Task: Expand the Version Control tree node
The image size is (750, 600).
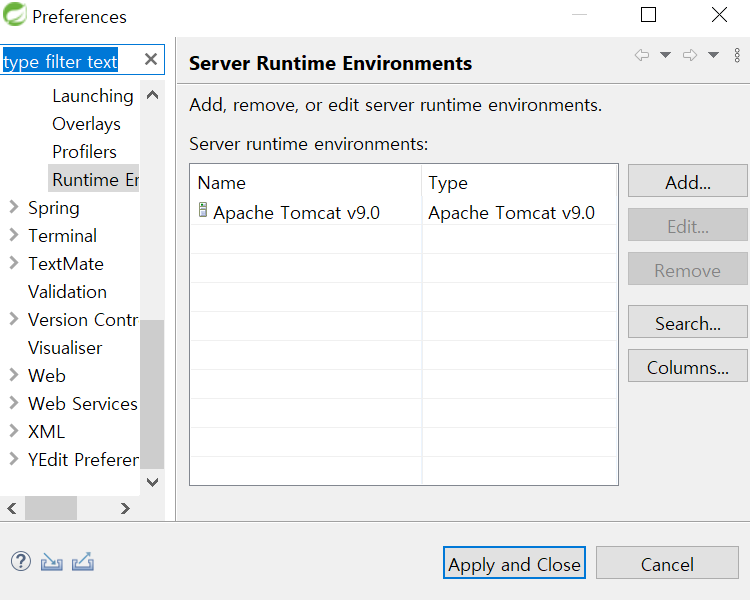Action: [x=14, y=319]
